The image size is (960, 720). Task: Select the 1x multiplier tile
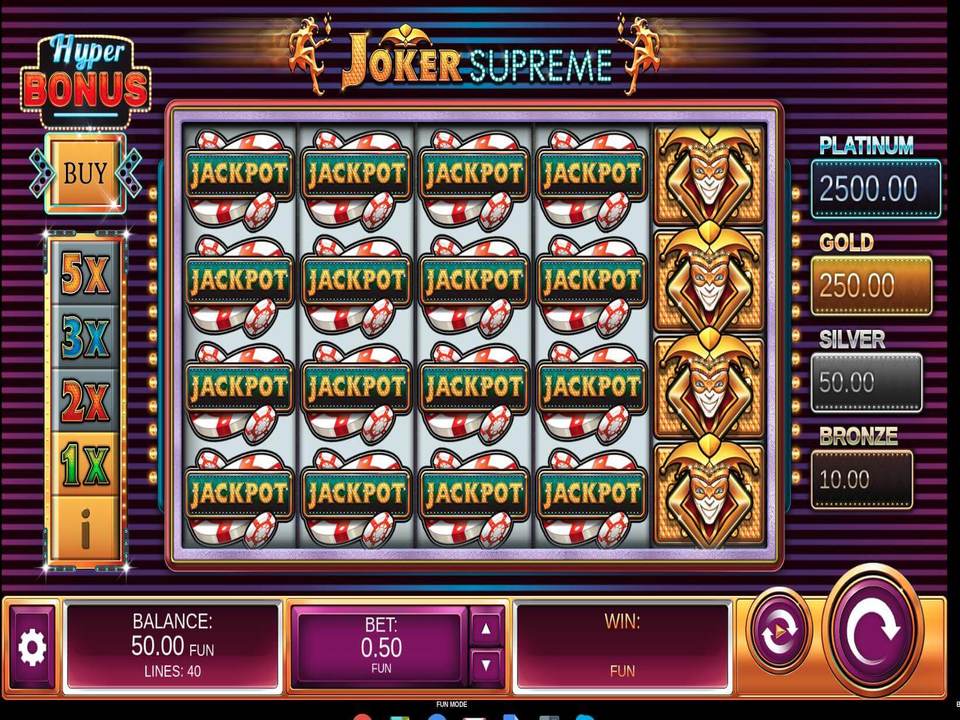85,465
